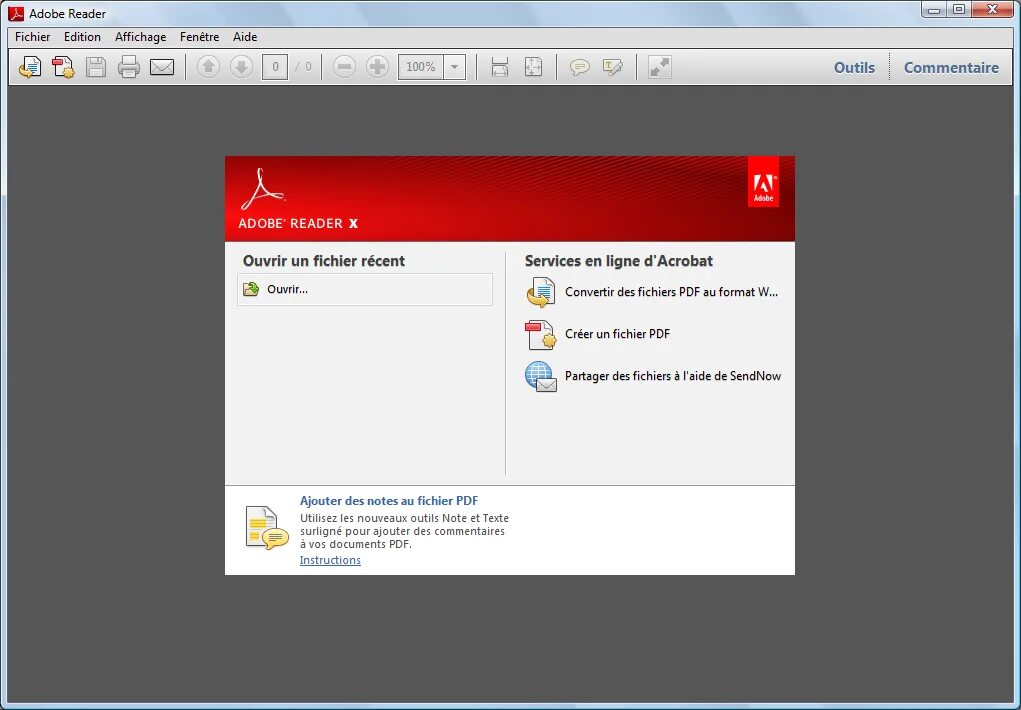Click the zoom out minus icon

coord(344,66)
